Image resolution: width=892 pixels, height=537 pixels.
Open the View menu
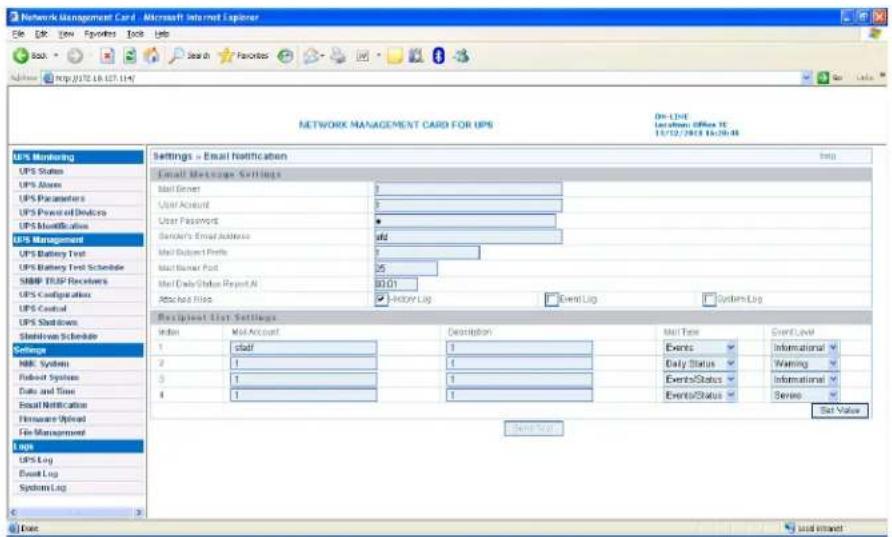(x=66, y=34)
